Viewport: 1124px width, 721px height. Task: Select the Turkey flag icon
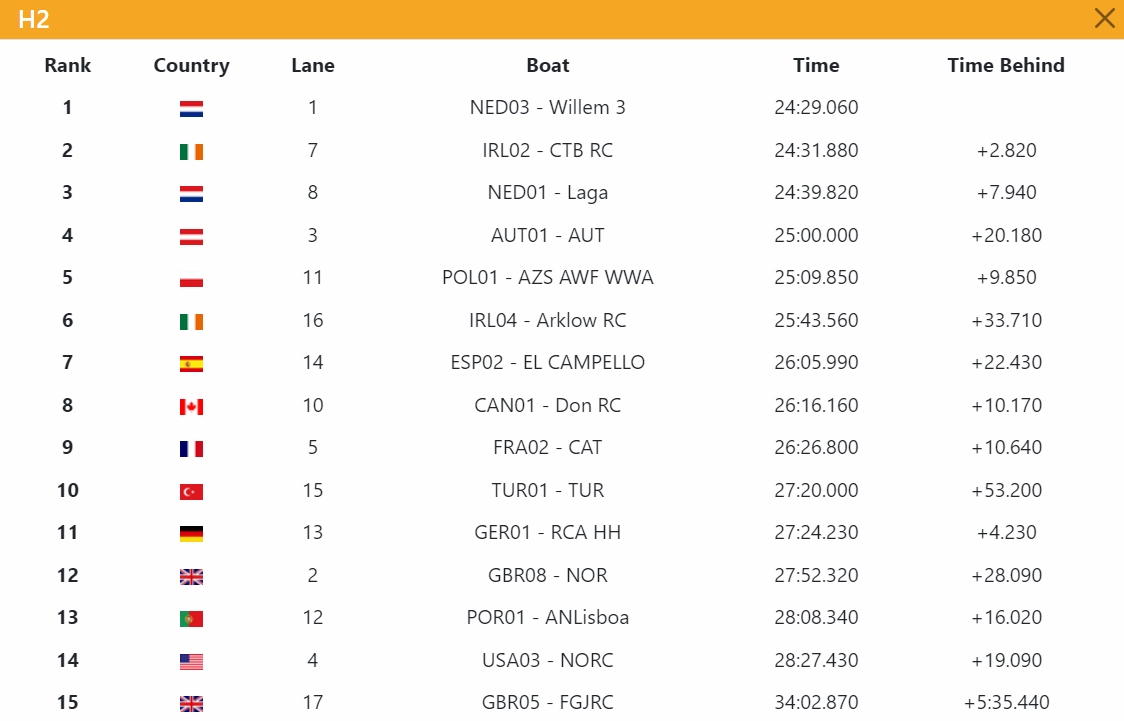click(x=191, y=492)
